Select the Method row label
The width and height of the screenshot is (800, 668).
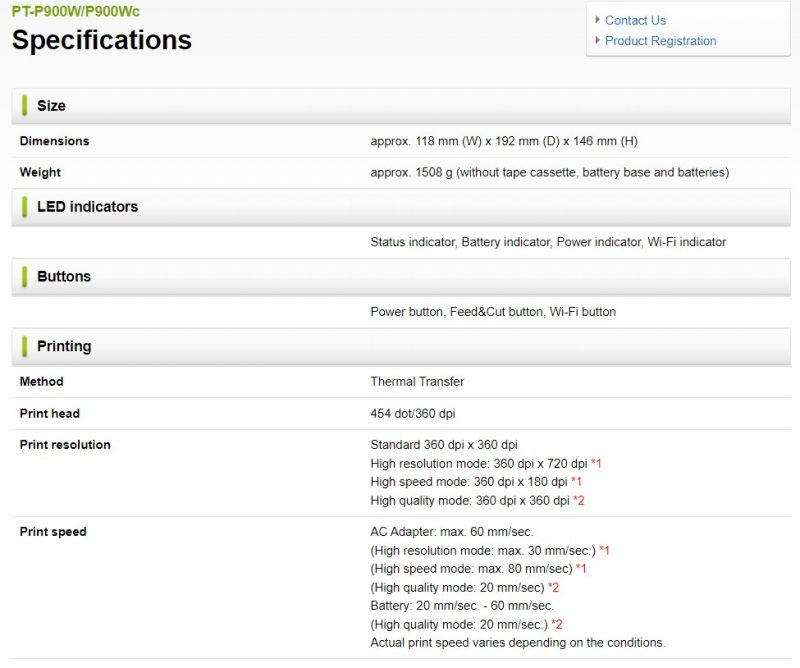coord(41,382)
